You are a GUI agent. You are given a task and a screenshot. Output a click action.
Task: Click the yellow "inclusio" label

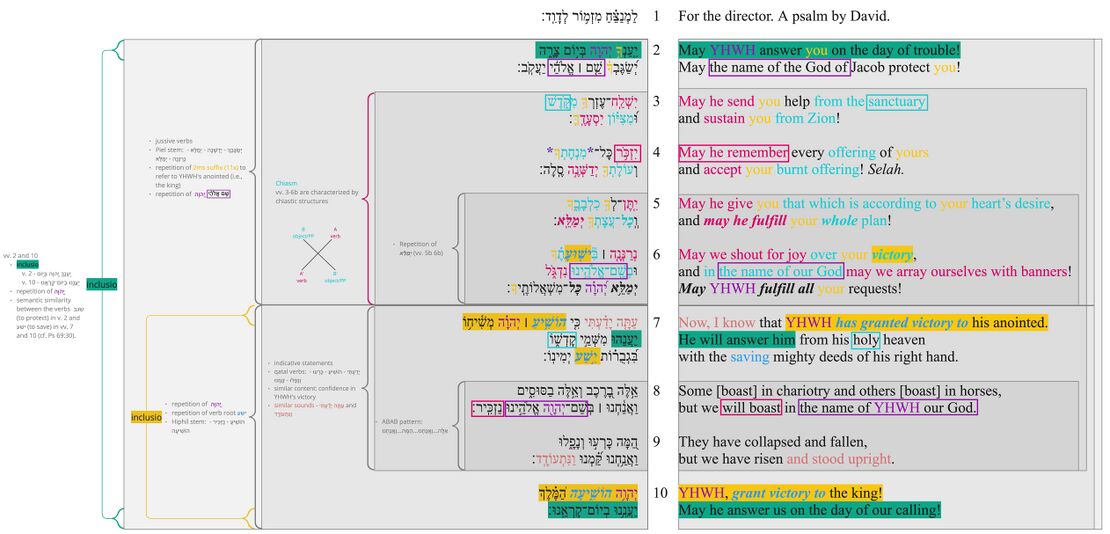145,416
